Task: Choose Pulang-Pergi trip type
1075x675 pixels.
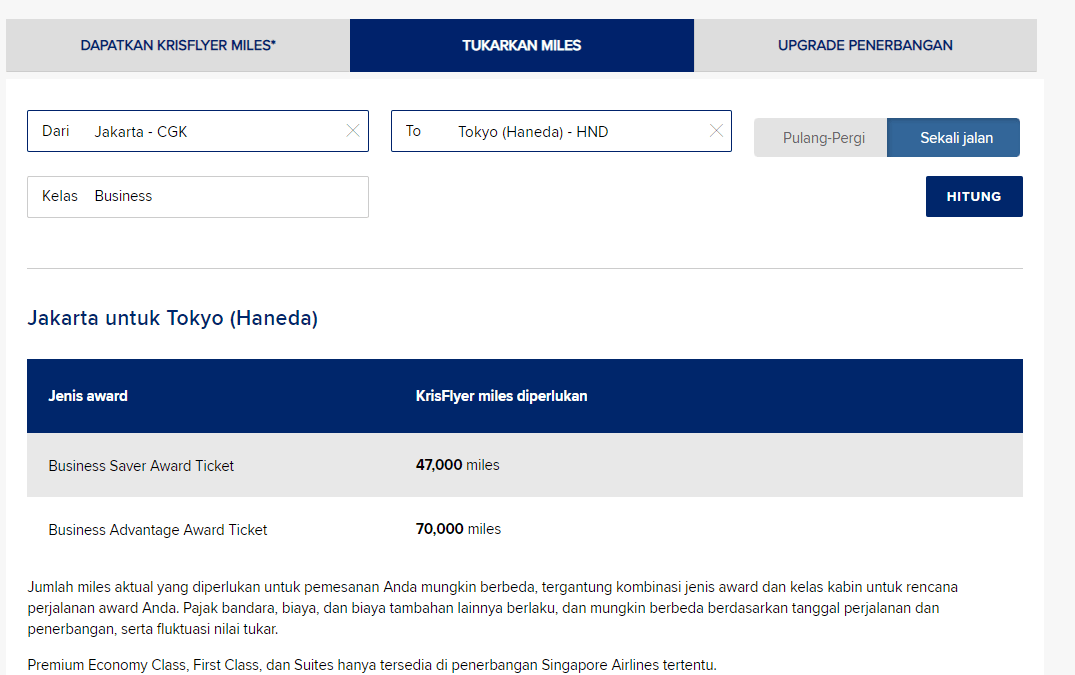Action: coord(821,138)
